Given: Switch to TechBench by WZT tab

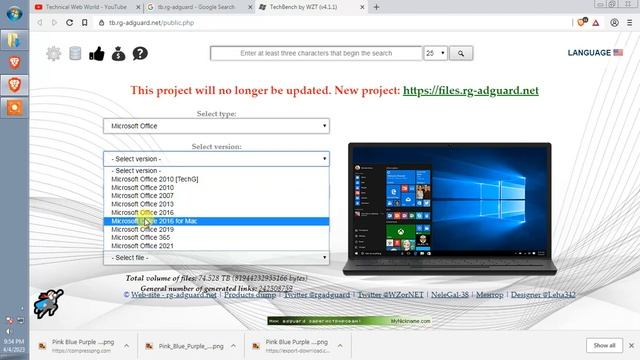Looking at the screenshot, I should 303,7.
